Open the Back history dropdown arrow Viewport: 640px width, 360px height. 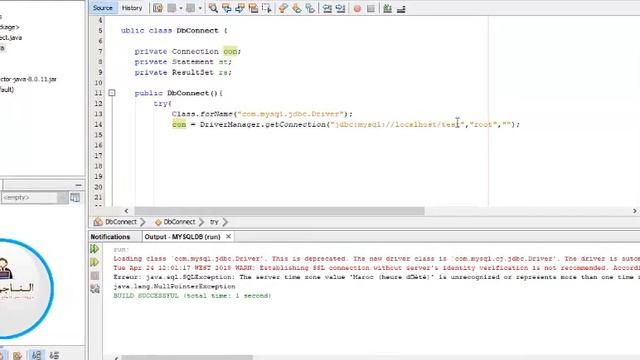click(180, 8)
